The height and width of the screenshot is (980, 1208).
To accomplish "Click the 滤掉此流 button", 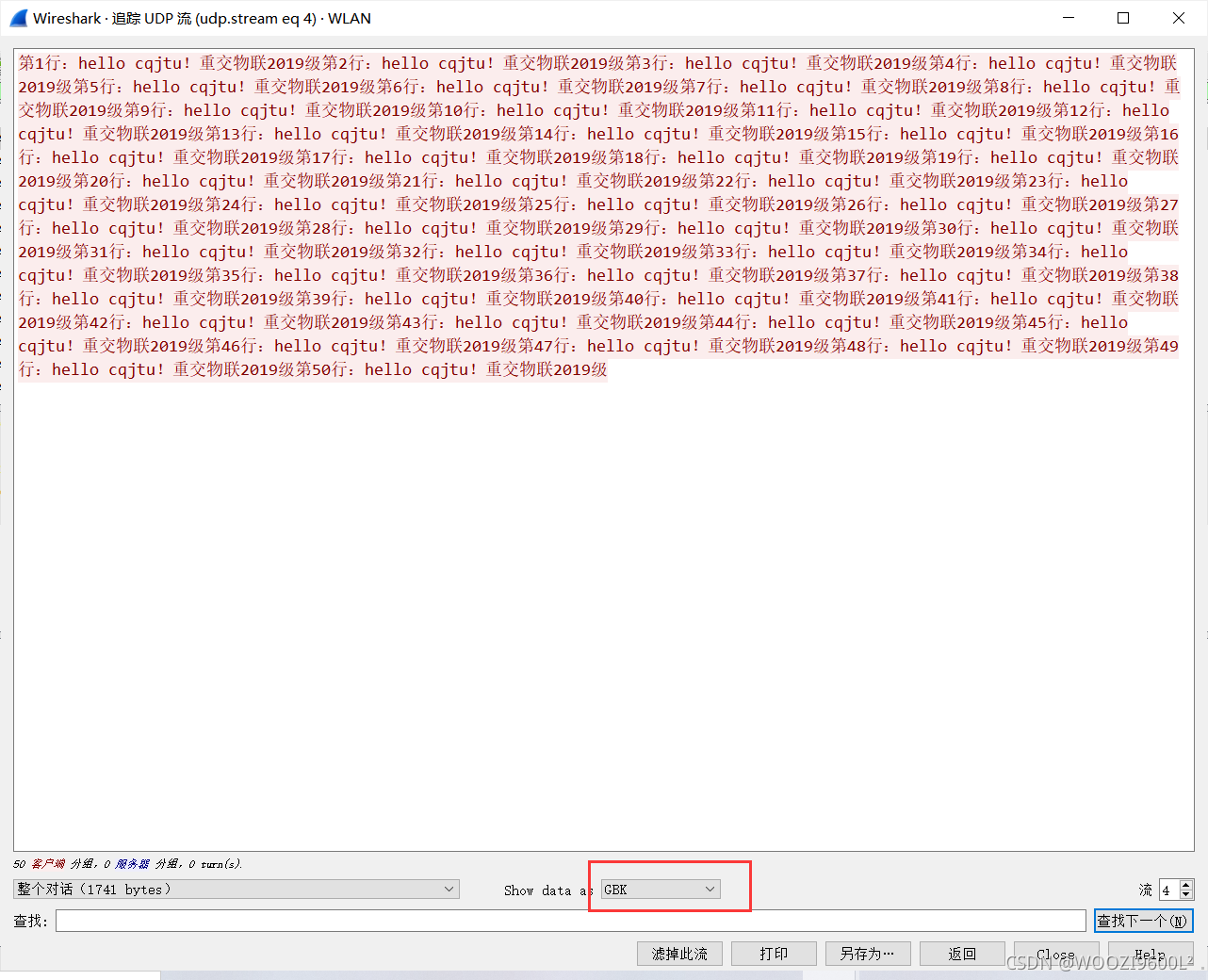I will click(x=679, y=954).
